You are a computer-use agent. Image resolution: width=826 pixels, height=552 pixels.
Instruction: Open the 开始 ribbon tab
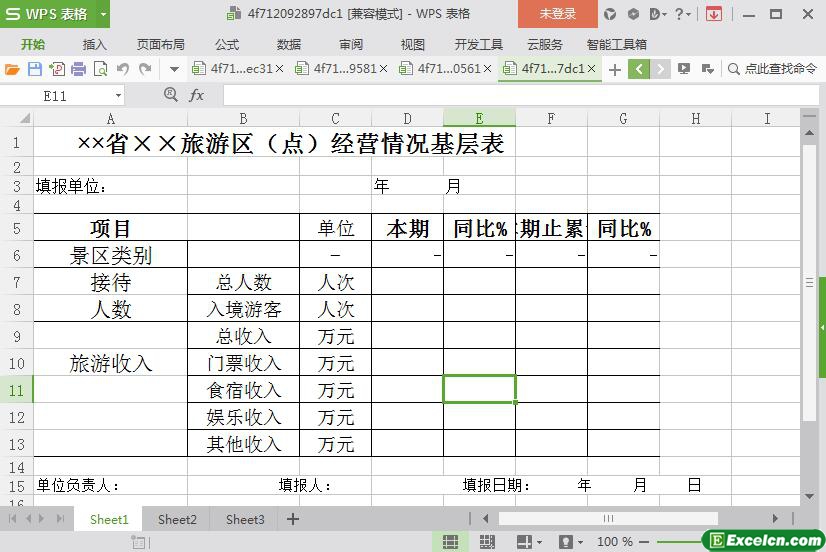point(33,45)
